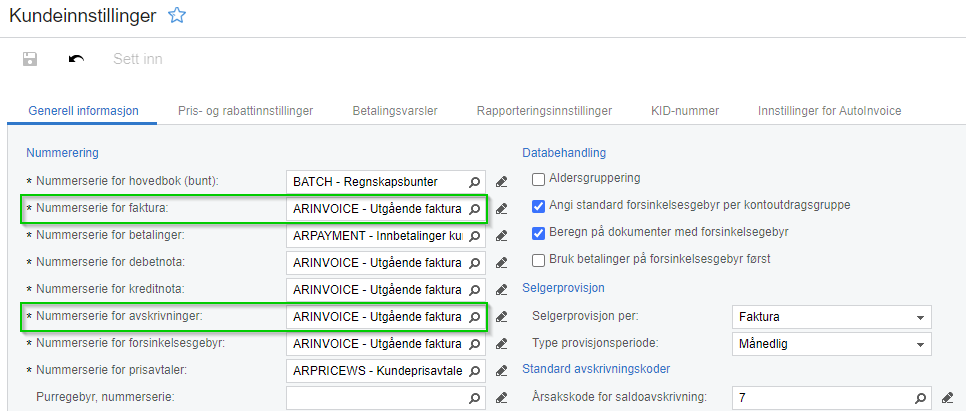Open lookup for Nummerserie for forsinkelsesgebyr
The height and width of the screenshot is (411, 966).
(x=474, y=343)
